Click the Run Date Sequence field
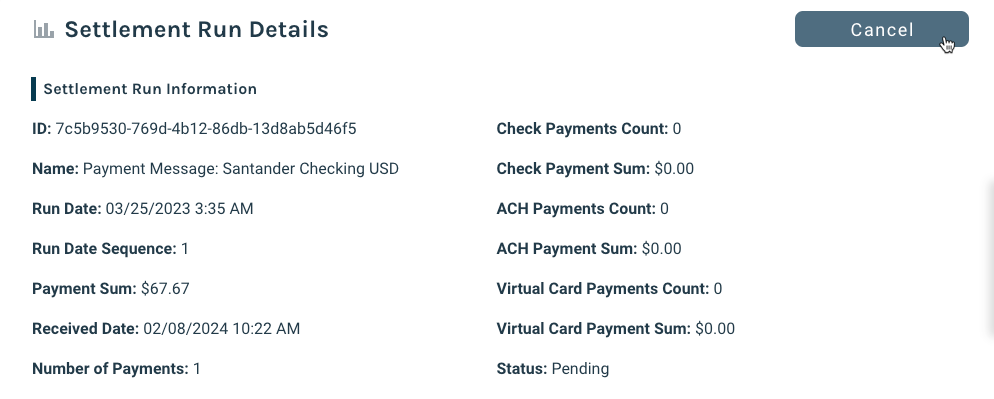This screenshot has height=399, width=994. point(110,249)
